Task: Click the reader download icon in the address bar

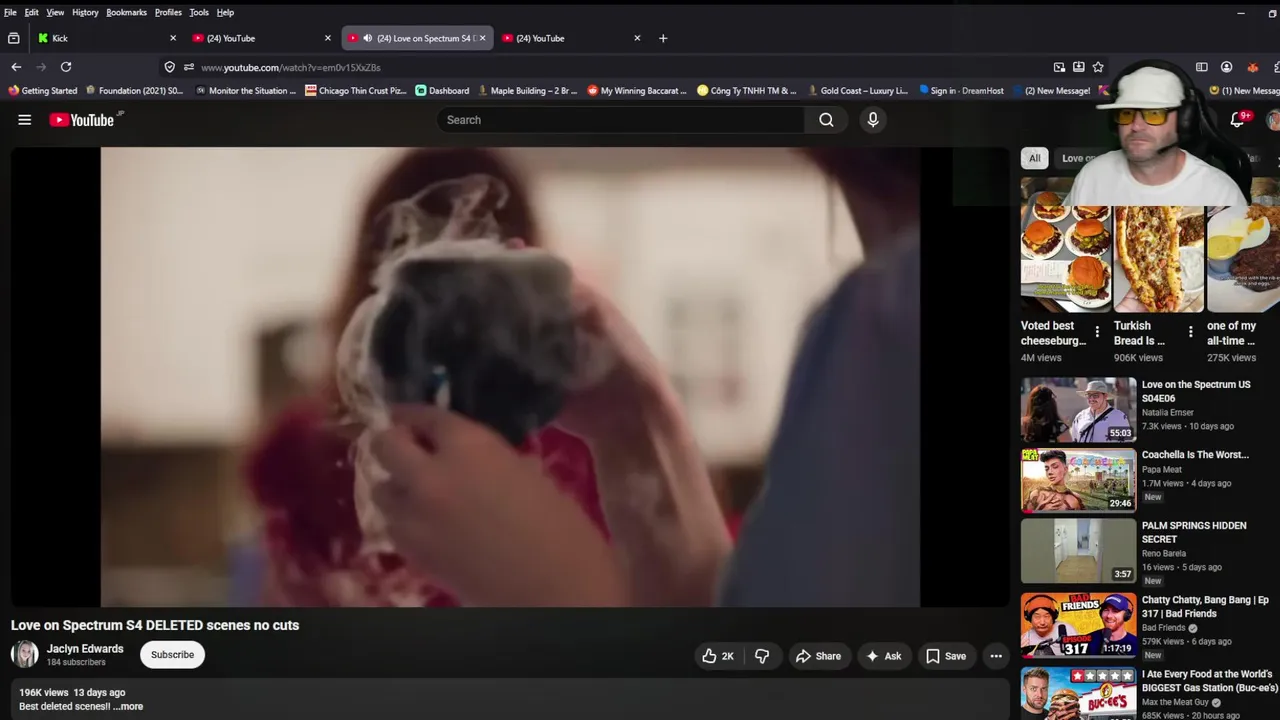Action: point(1078,67)
